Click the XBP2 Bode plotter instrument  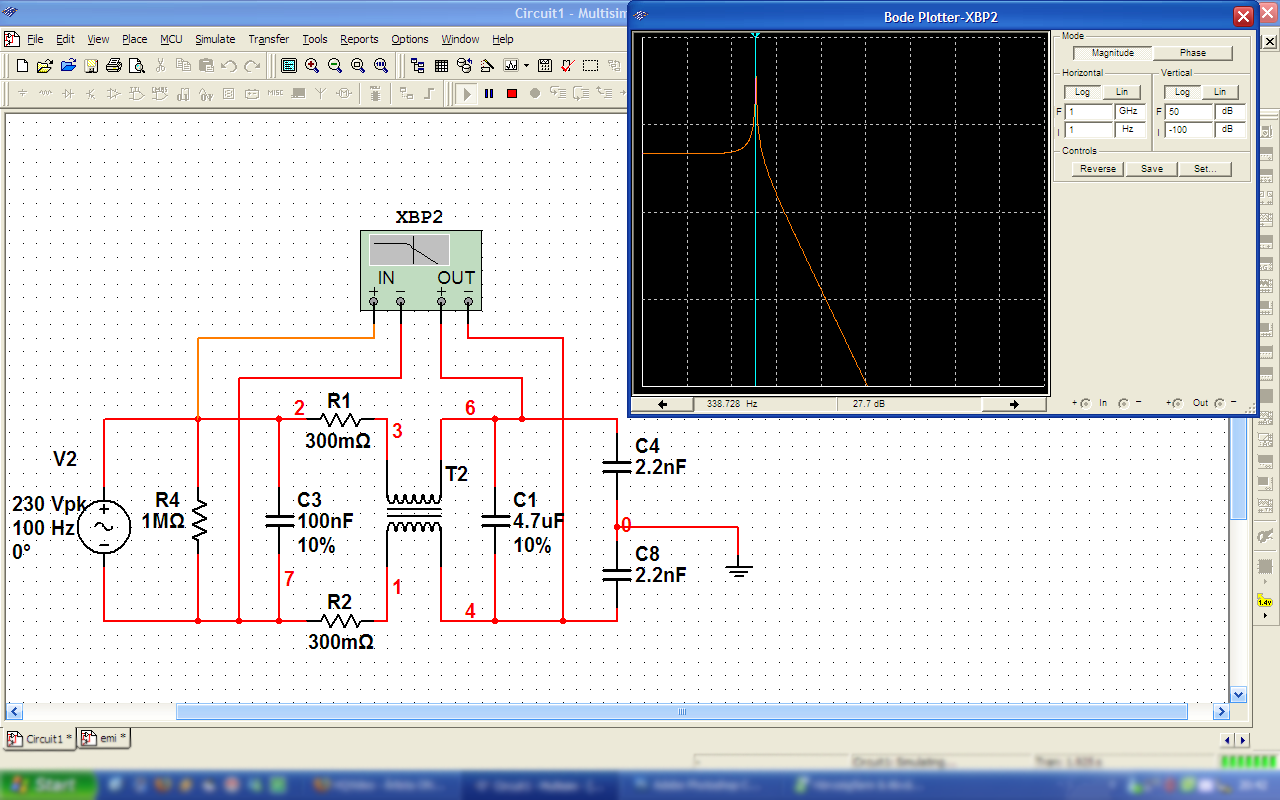421,270
